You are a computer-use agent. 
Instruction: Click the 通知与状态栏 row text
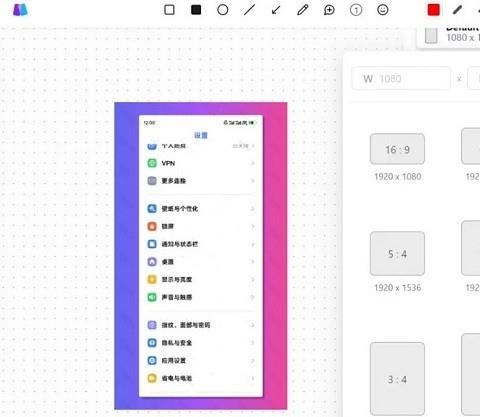click(x=180, y=244)
